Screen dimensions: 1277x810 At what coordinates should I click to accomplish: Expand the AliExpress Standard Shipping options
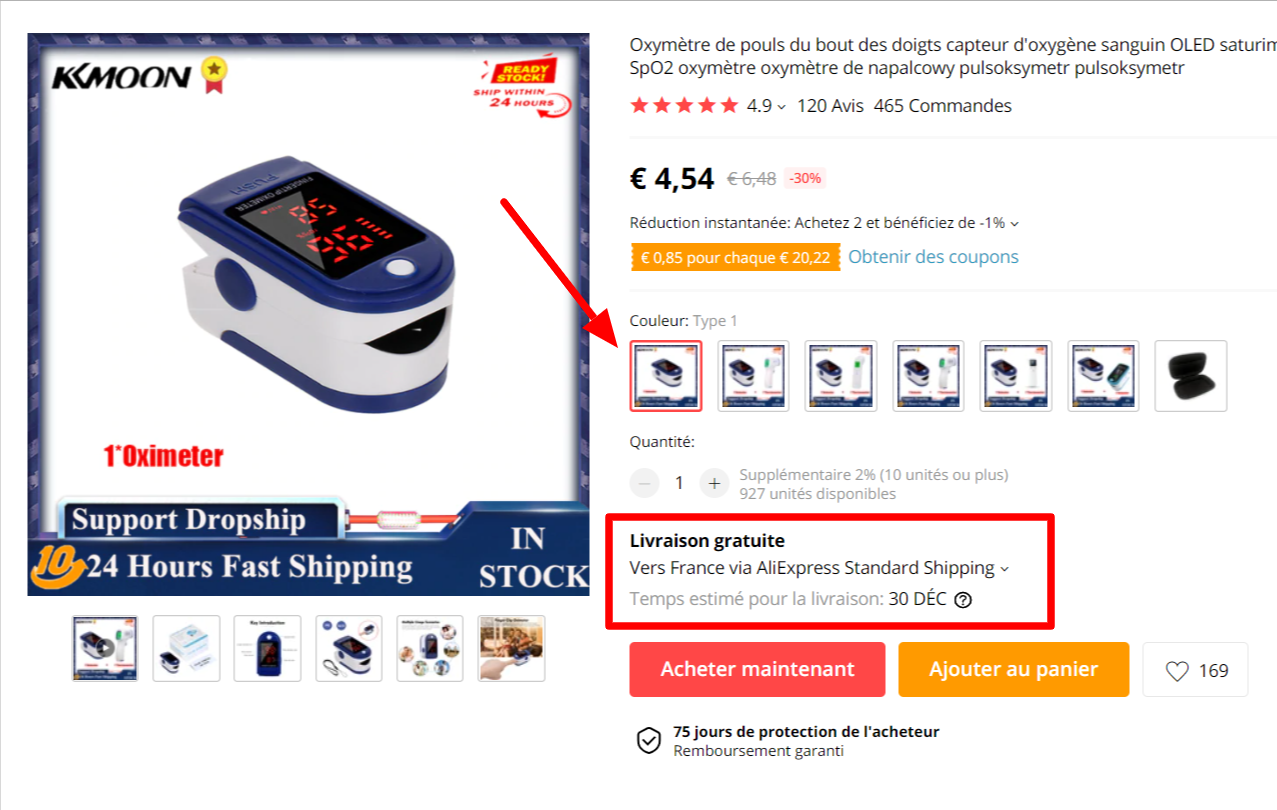1005,569
